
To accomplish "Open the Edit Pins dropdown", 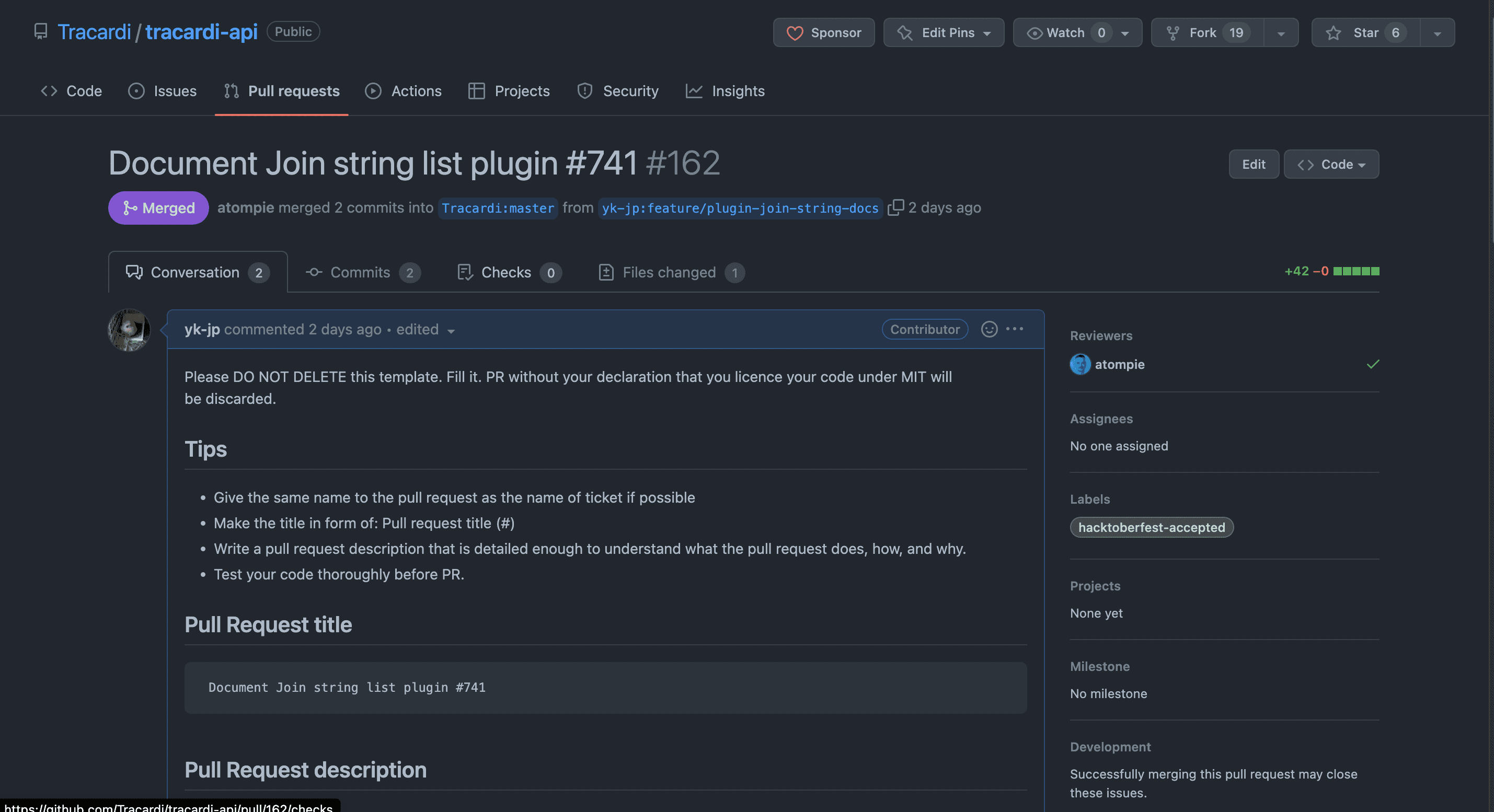I will [x=944, y=32].
